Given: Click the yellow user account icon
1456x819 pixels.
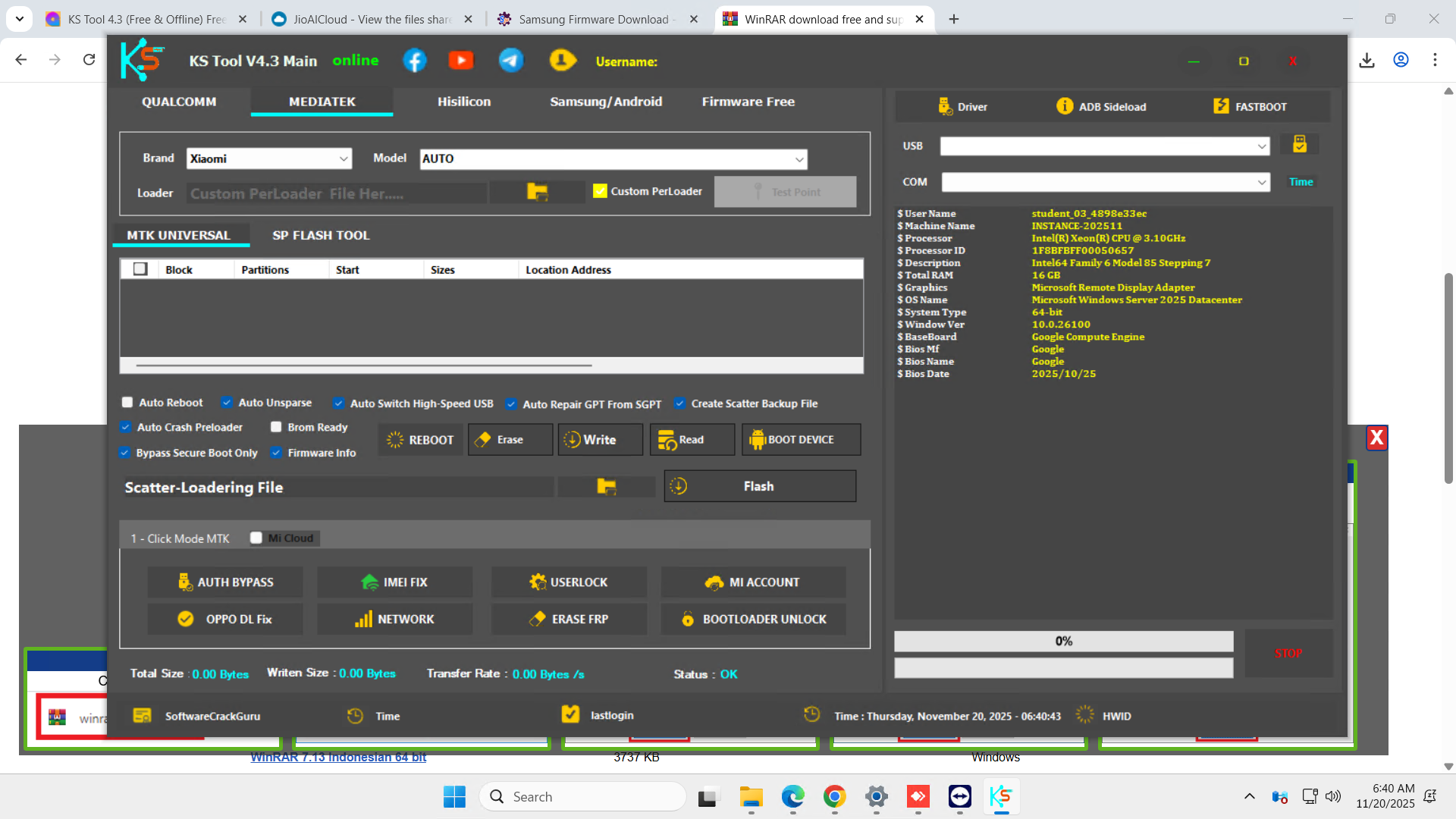Looking at the screenshot, I should coord(562,61).
